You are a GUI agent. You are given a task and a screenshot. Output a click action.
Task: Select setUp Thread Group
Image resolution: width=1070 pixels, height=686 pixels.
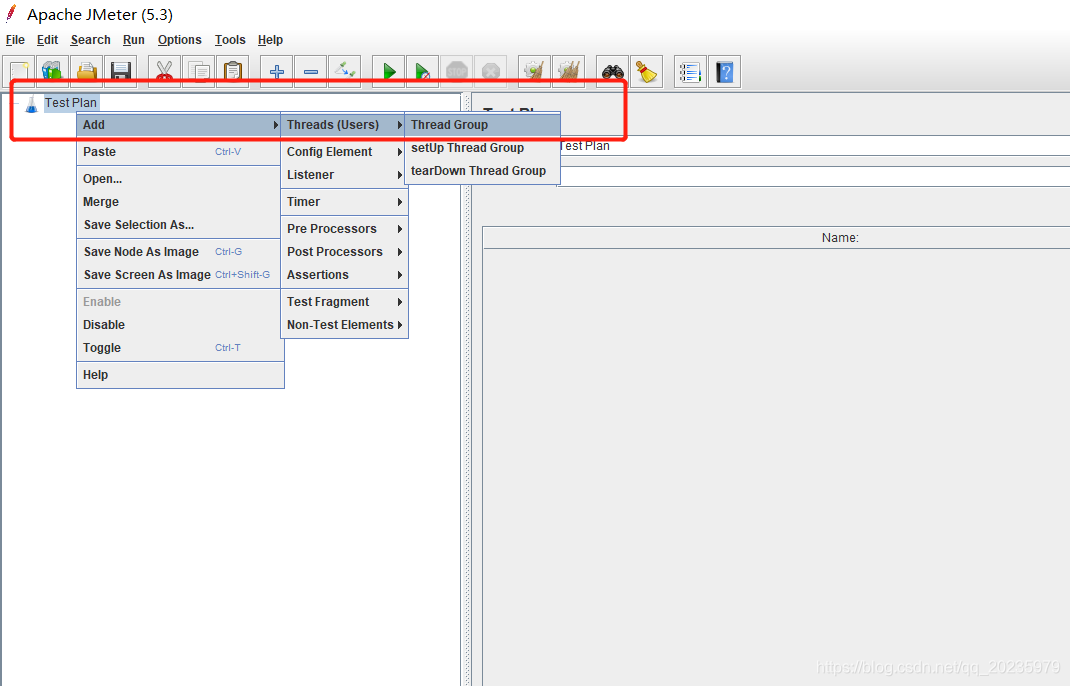click(x=482, y=147)
